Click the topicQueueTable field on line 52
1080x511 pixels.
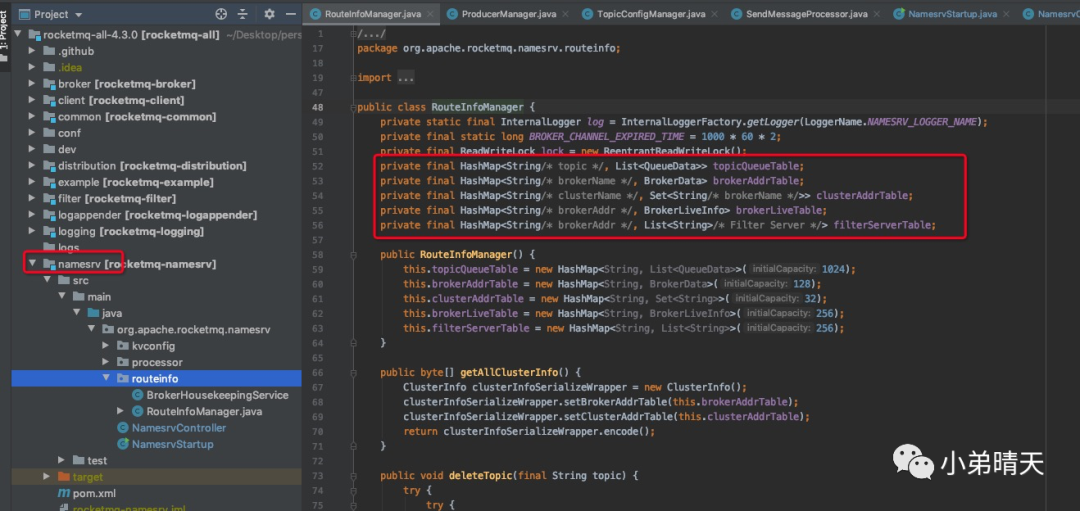point(756,166)
